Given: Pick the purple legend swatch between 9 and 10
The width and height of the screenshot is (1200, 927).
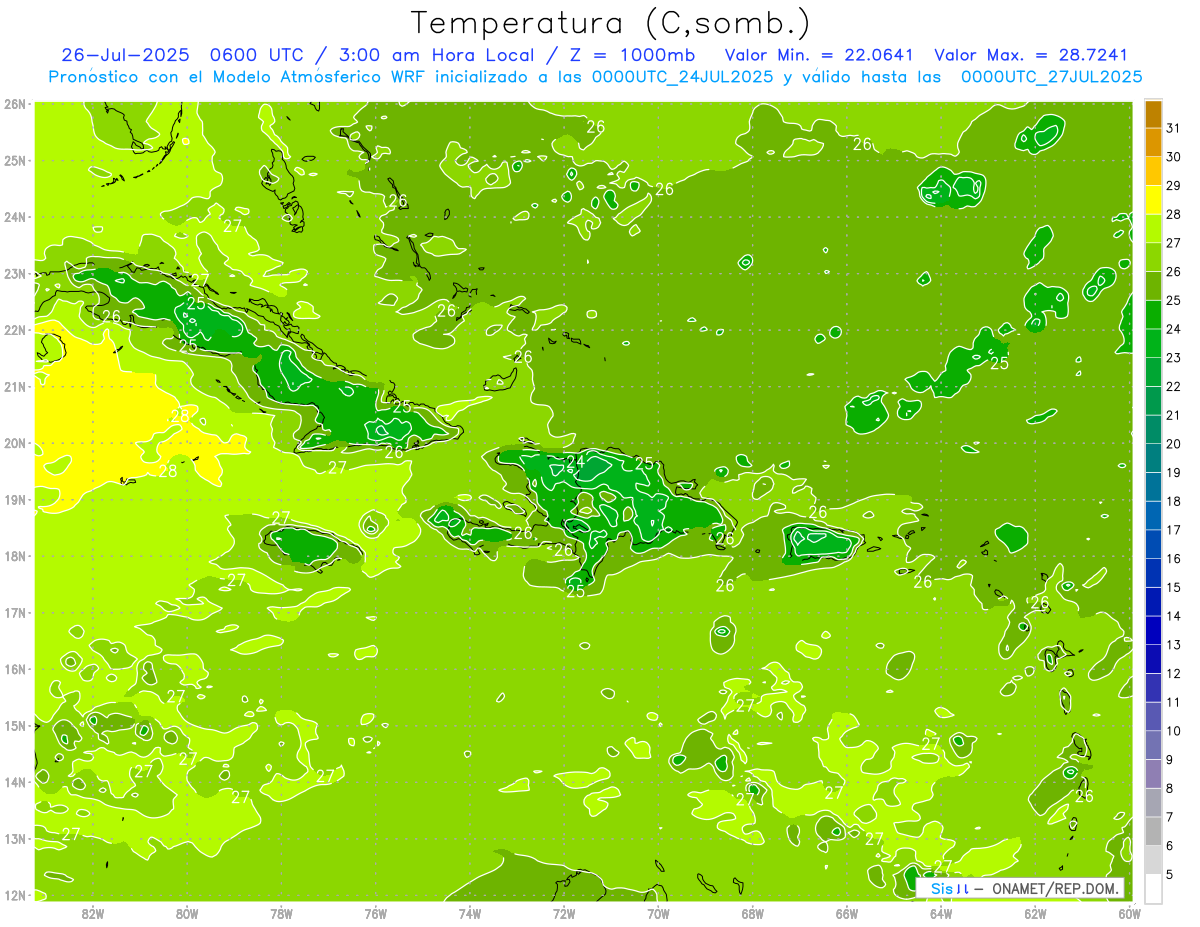Looking at the screenshot, I should 1153,745.
